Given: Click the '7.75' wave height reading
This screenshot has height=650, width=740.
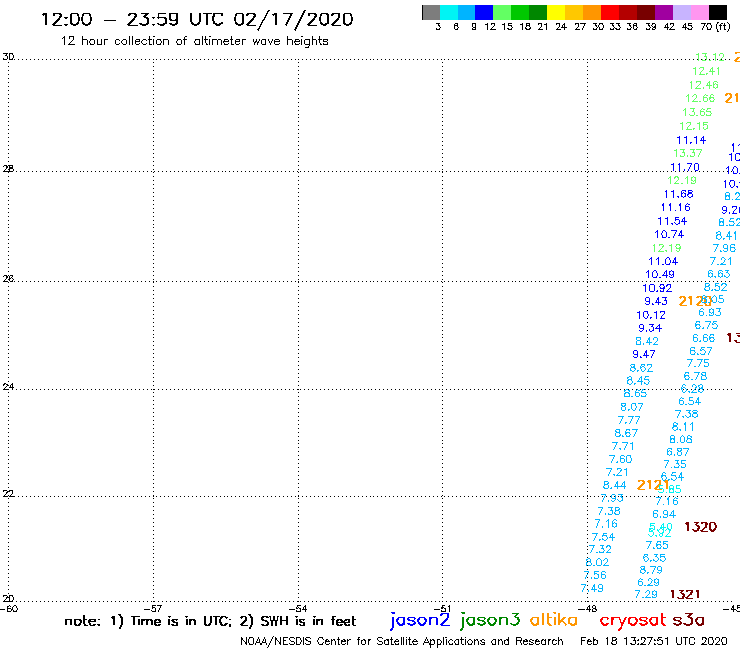Looking at the screenshot, I should click(x=698, y=363).
